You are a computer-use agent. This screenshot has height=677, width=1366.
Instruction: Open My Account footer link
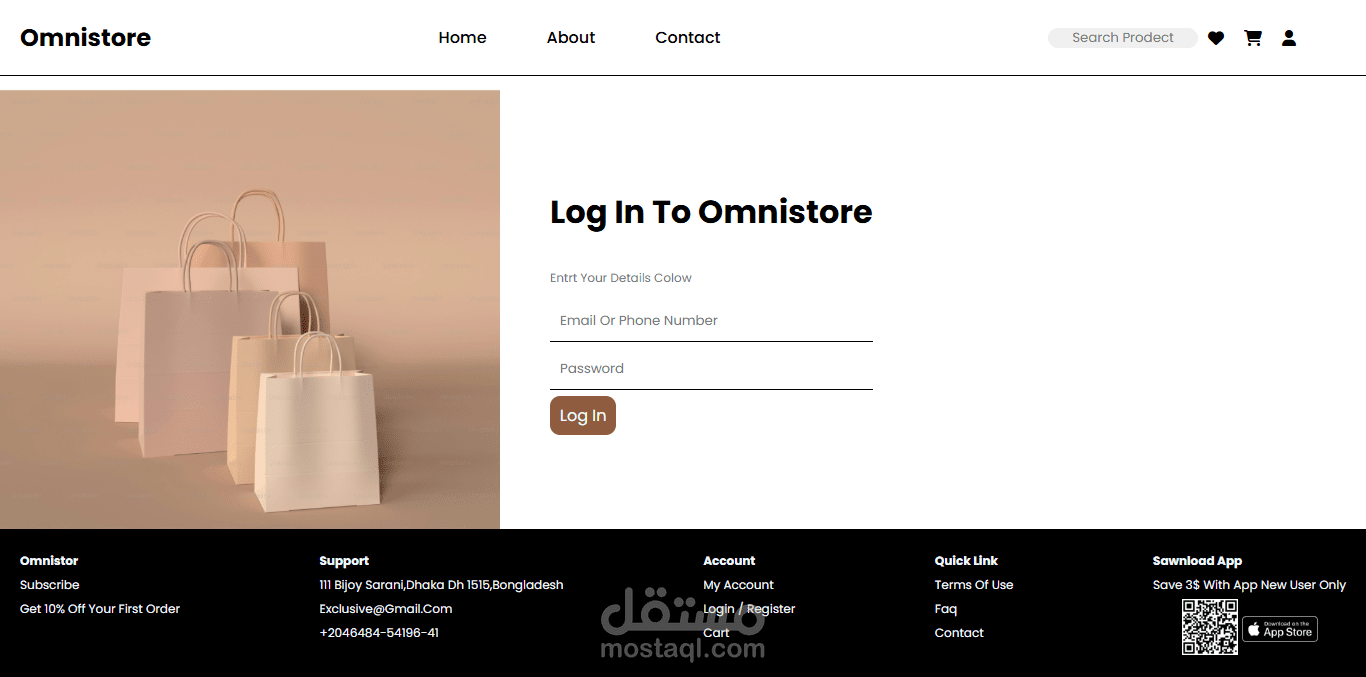738,585
